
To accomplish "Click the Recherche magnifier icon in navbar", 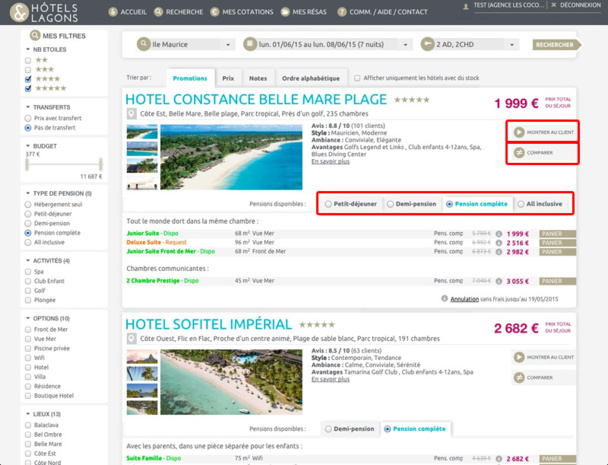I will pos(159,12).
